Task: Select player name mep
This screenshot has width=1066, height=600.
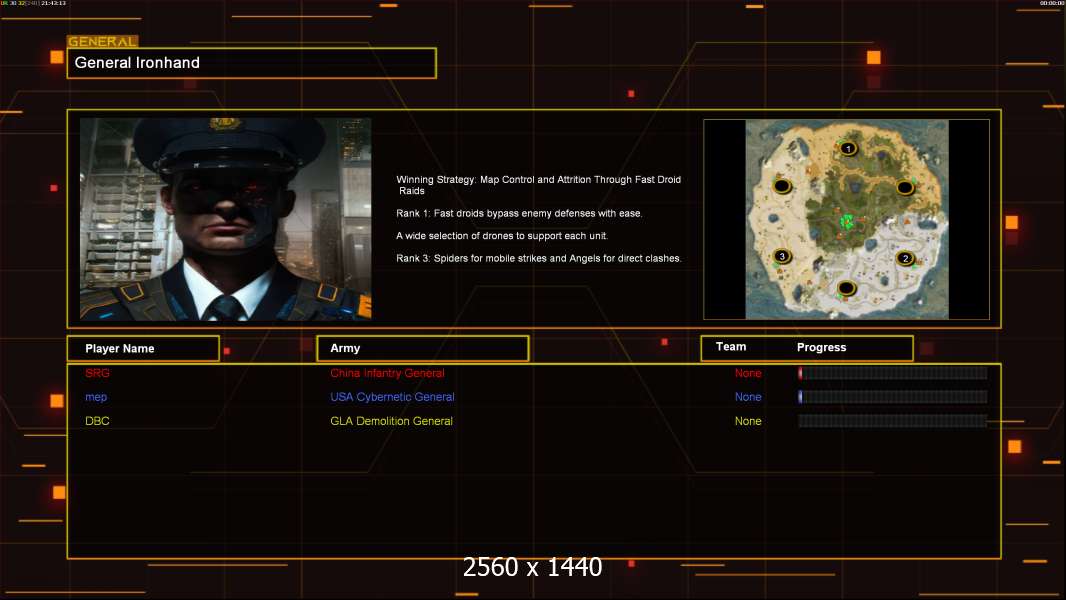Action: [x=96, y=397]
